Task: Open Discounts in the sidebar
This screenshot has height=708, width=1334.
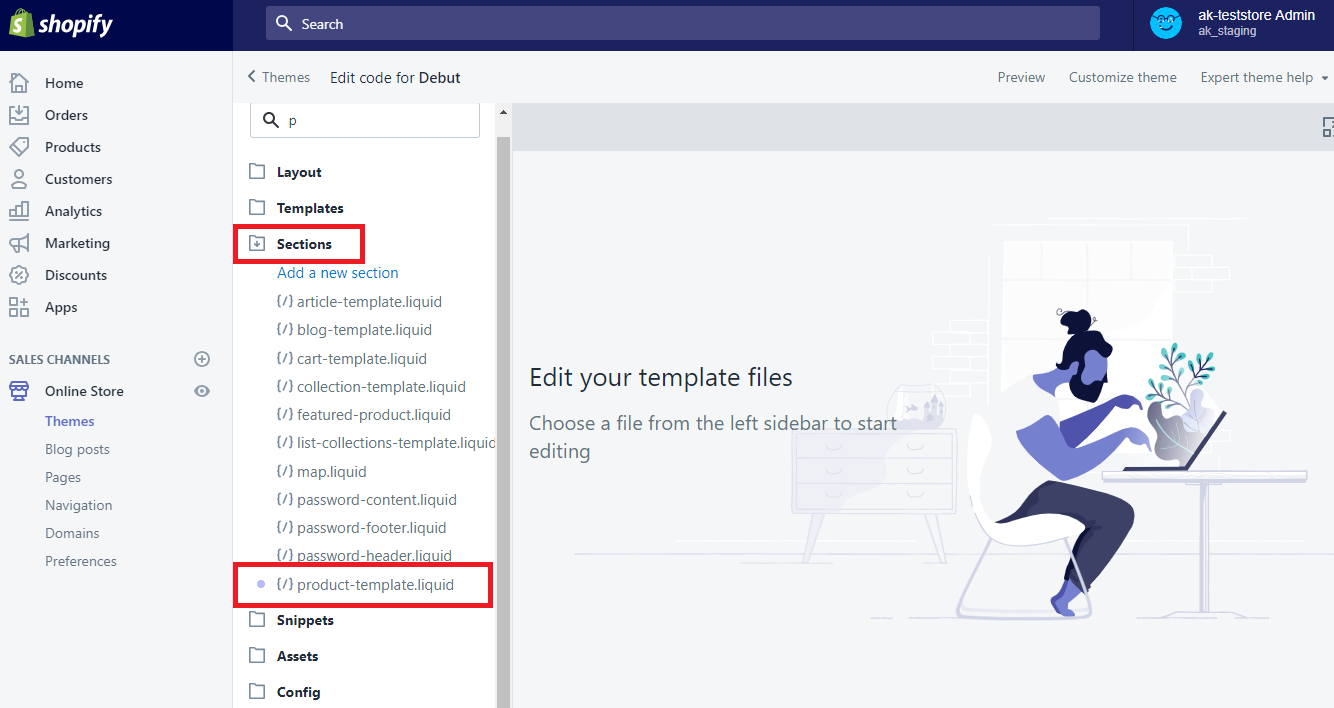Action: tap(76, 275)
